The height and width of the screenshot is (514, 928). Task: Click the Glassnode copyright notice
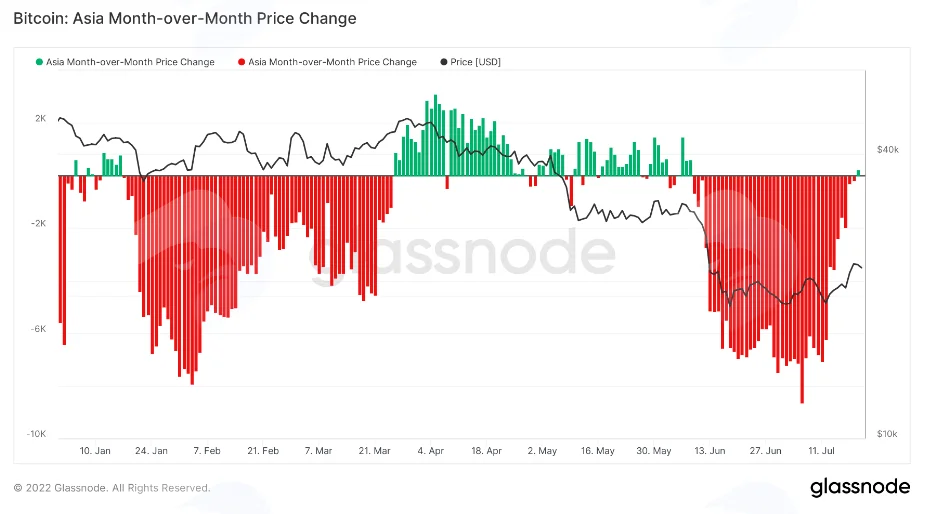pos(112,488)
